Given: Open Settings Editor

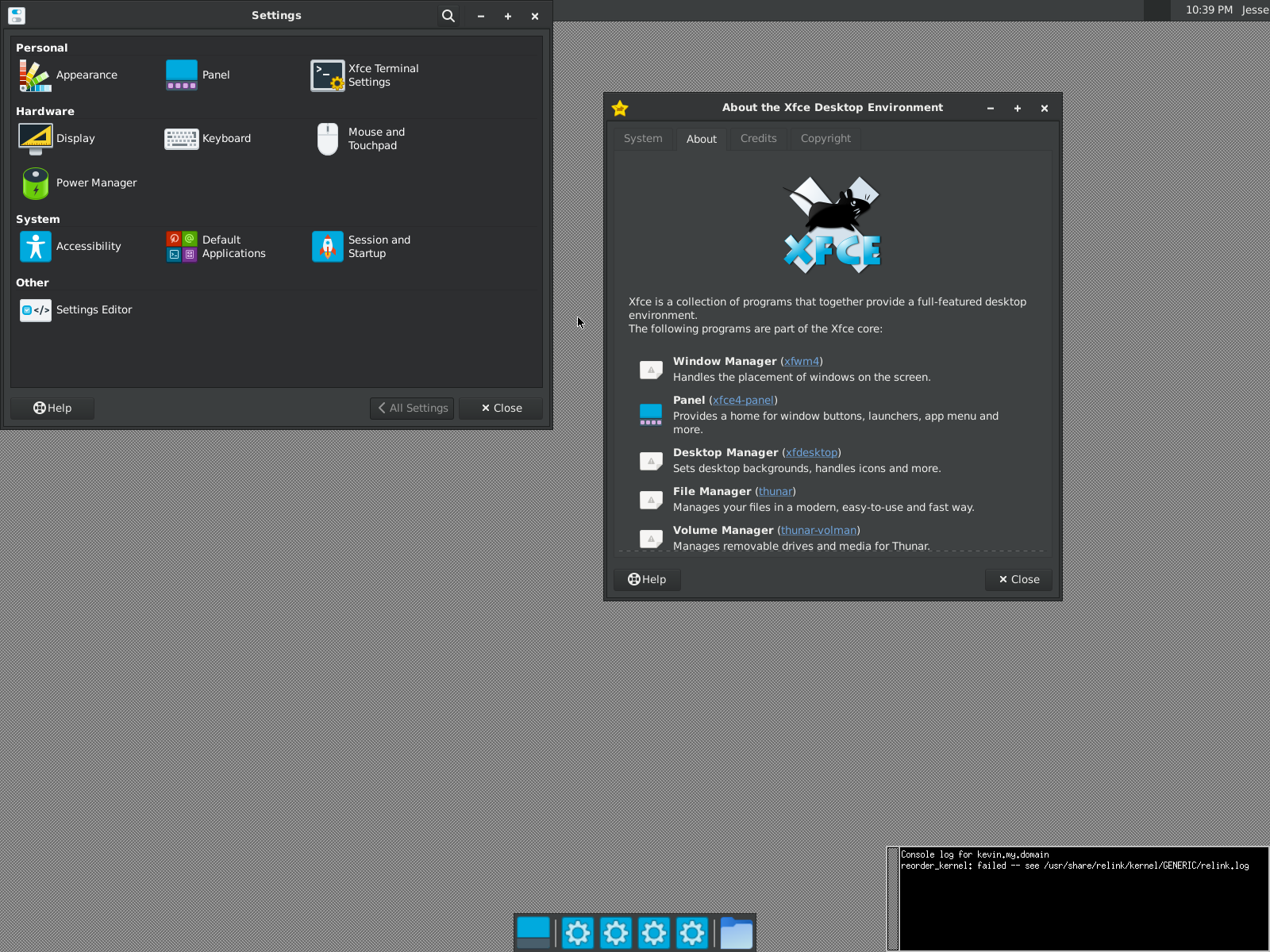Looking at the screenshot, I should click(75, 310).
